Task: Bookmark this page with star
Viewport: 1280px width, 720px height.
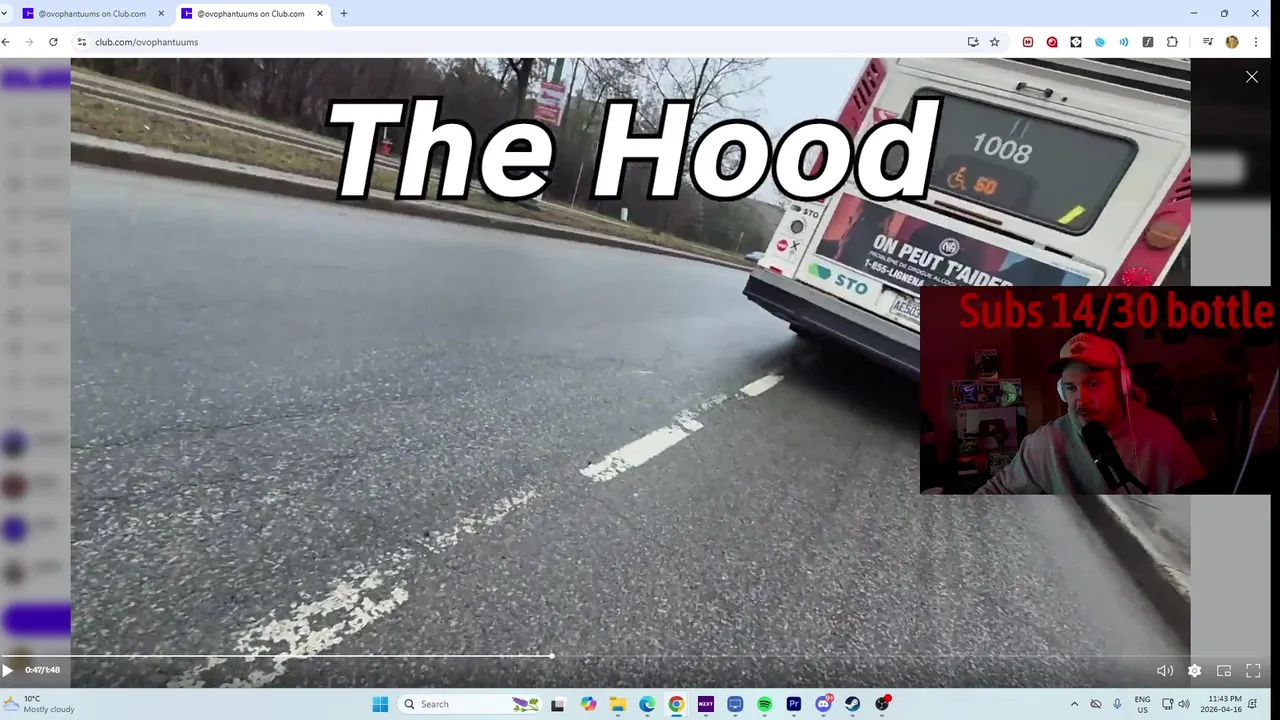Action: tap(995, 42)
